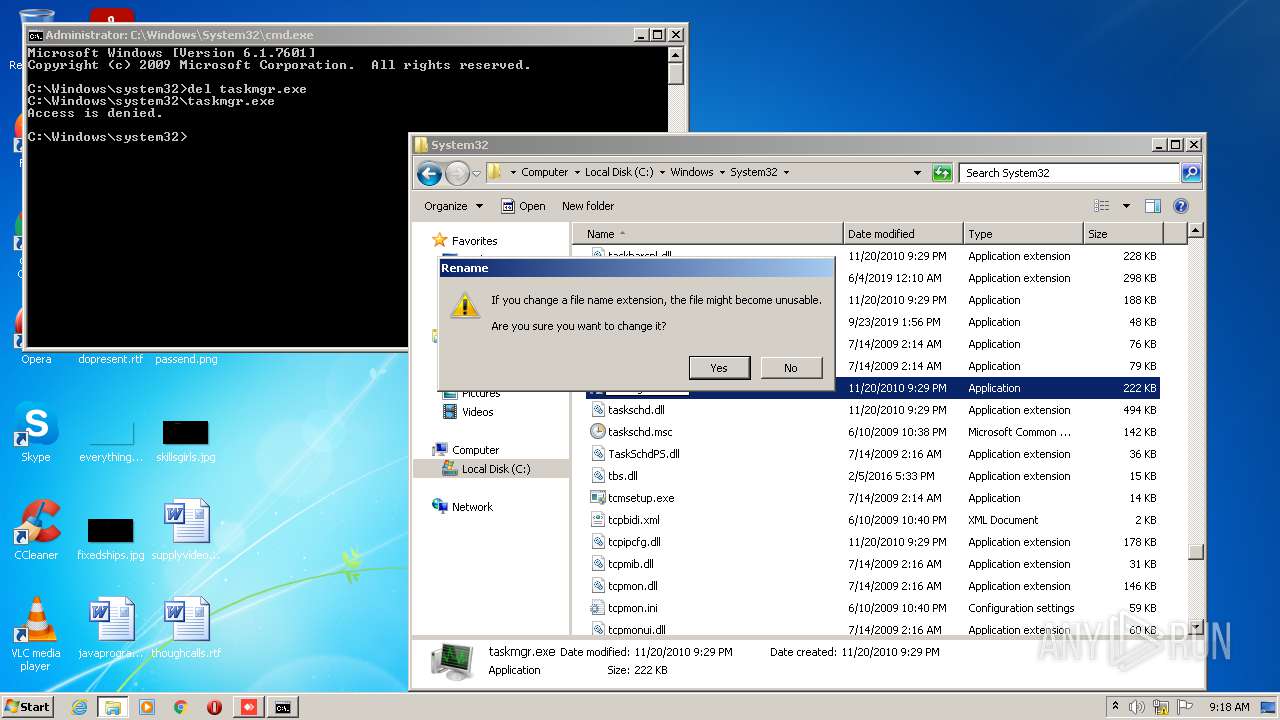Launch Google Chrome from the taskbar
The width and height of the screenshot is (1280, 720).
[180, 707]
